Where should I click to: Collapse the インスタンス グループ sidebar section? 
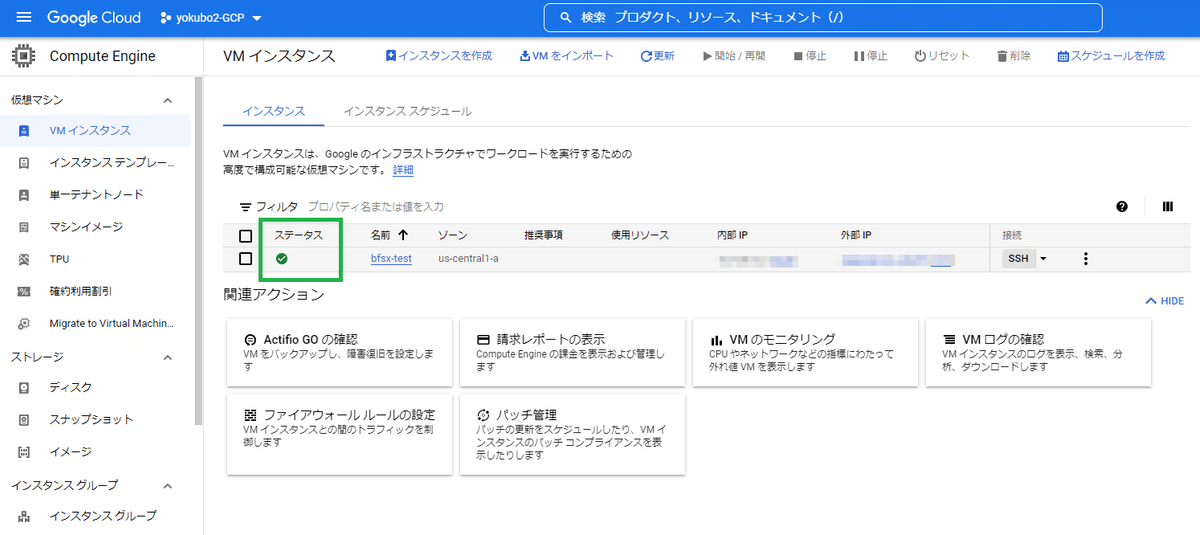[168, 485]
